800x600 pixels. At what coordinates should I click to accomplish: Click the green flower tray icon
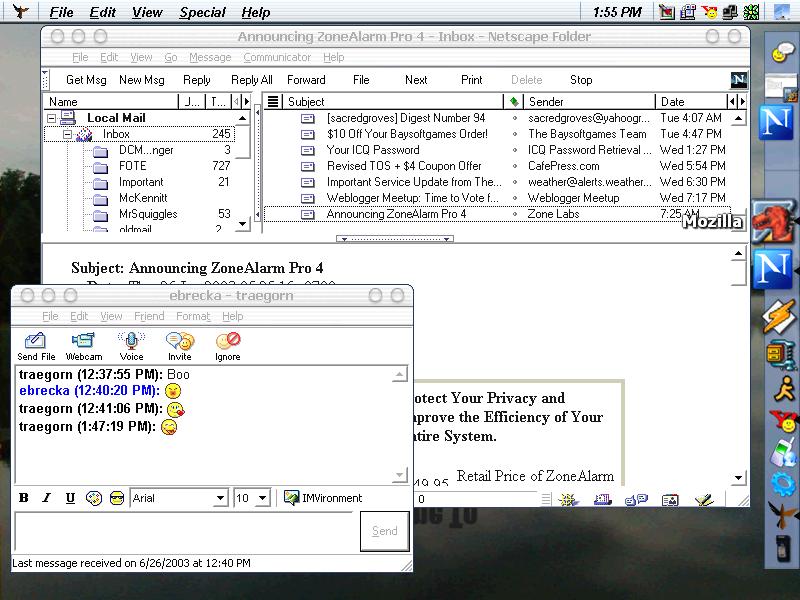point(751,12)
